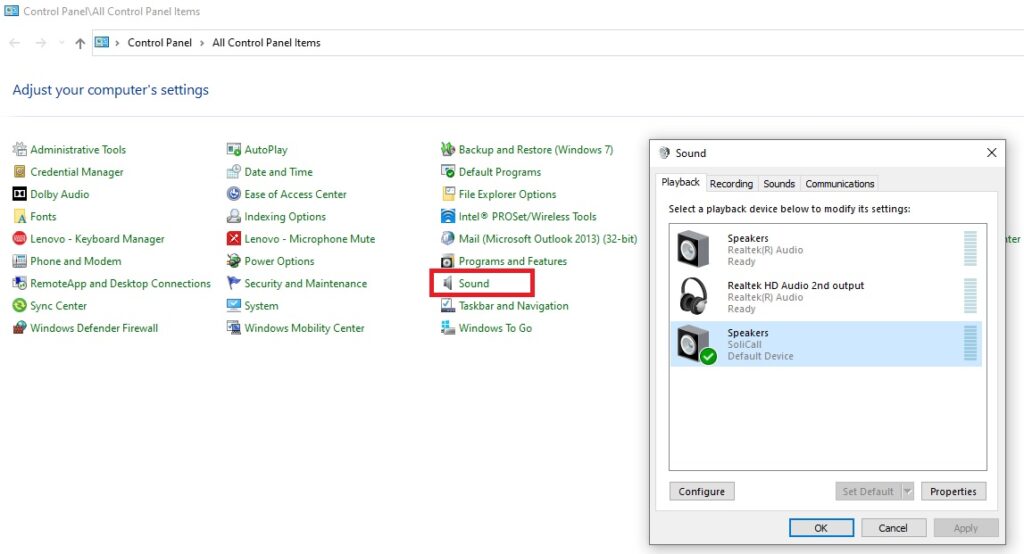
Task: Open Indexing Options icon
Action: [234, 216]
